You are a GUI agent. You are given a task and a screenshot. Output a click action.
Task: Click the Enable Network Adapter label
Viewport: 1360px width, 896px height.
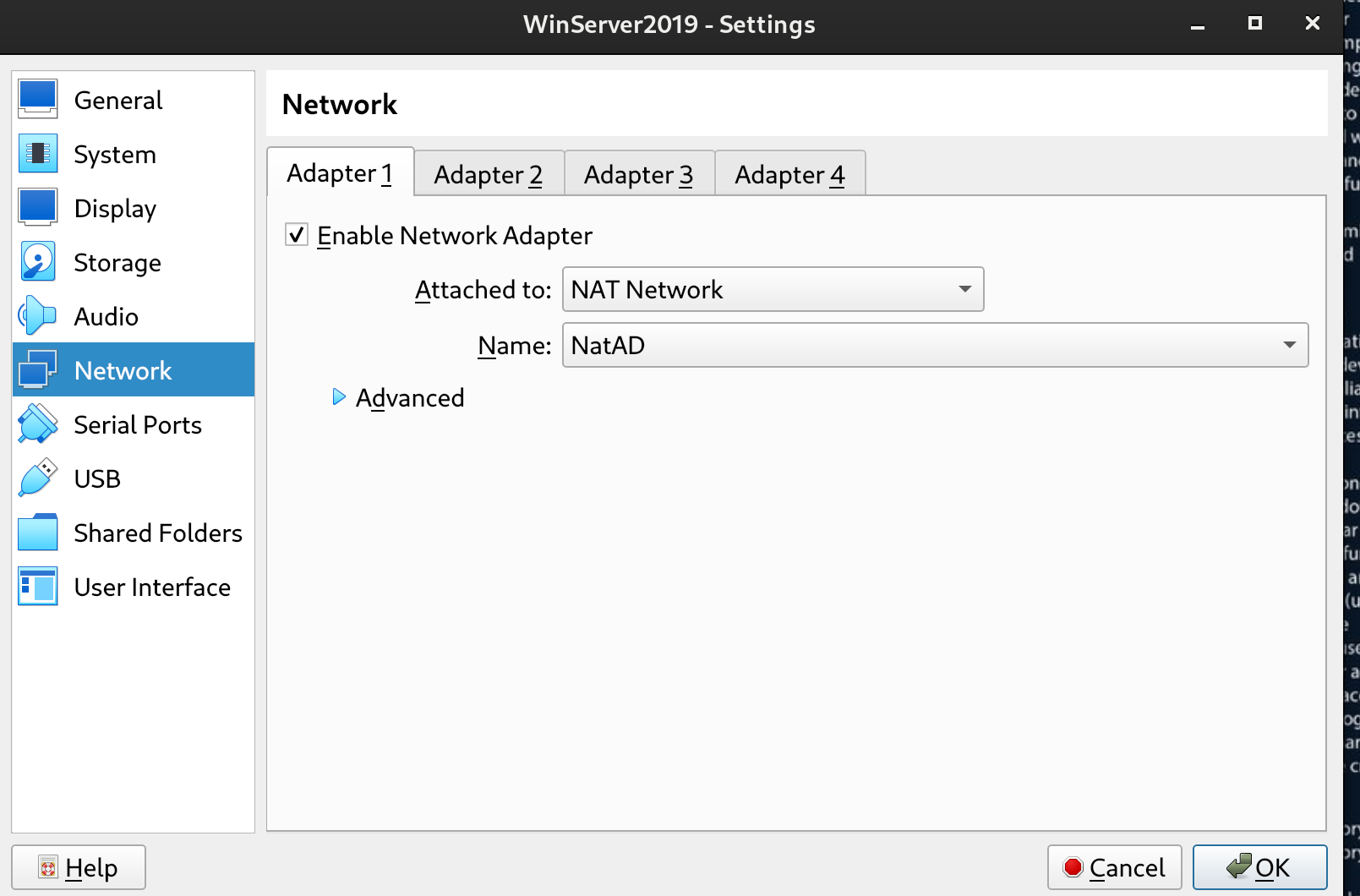coord(455,236)
